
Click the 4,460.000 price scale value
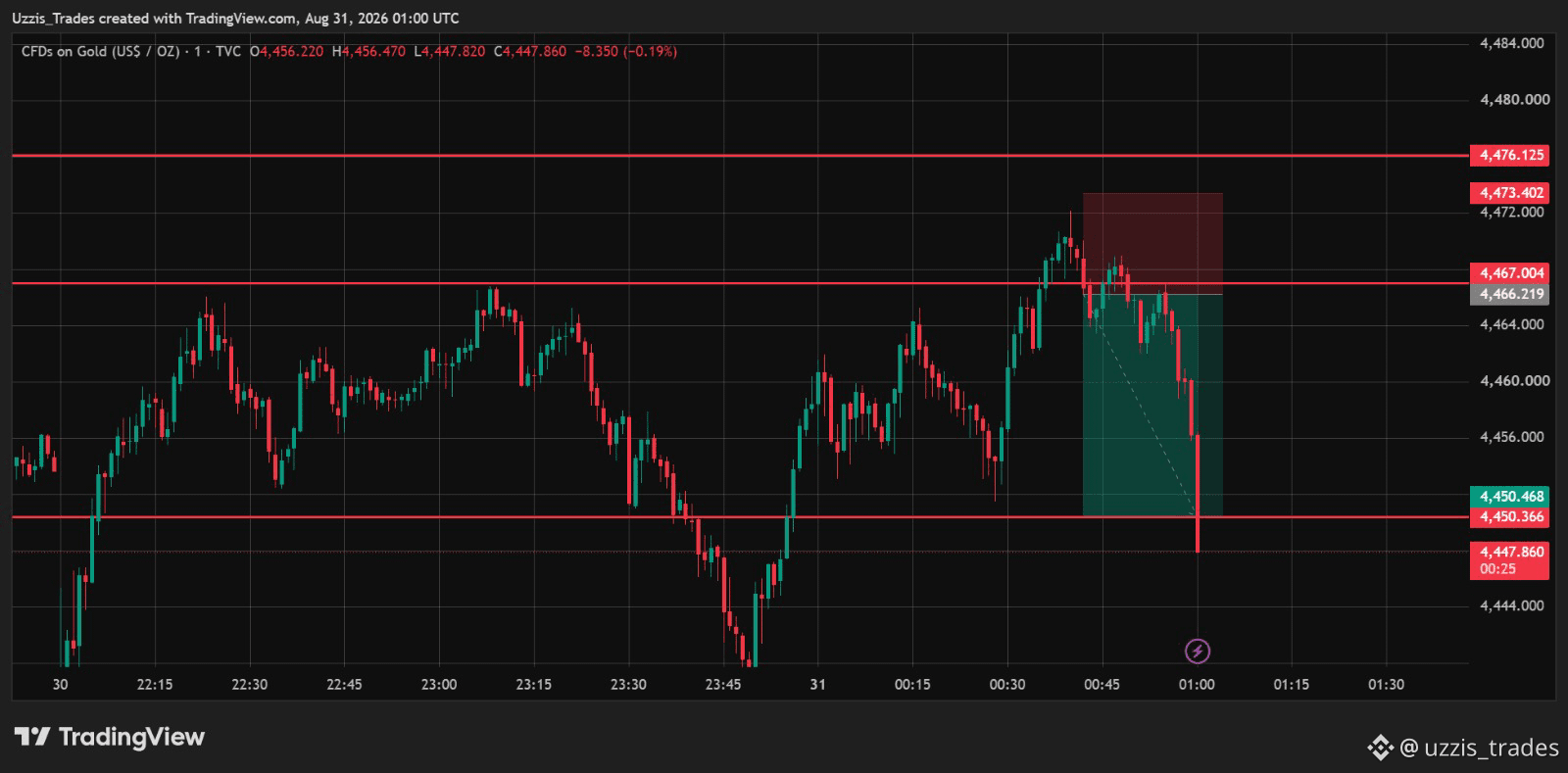1513,380
